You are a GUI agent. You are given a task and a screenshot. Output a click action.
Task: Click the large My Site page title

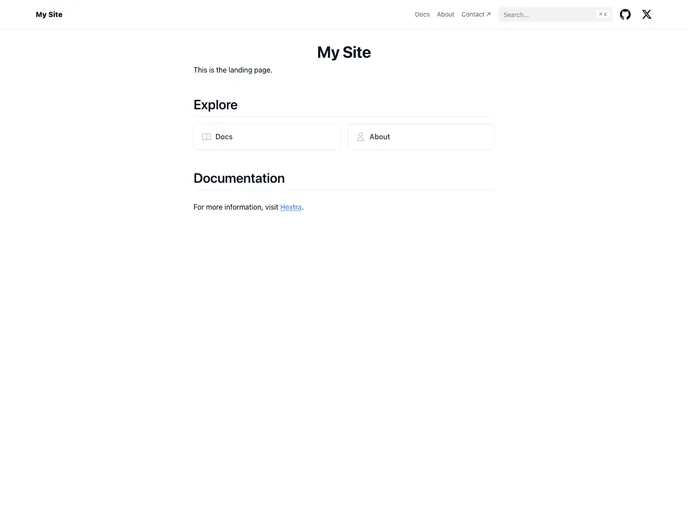pyautogui.click(x=344, y=52)
